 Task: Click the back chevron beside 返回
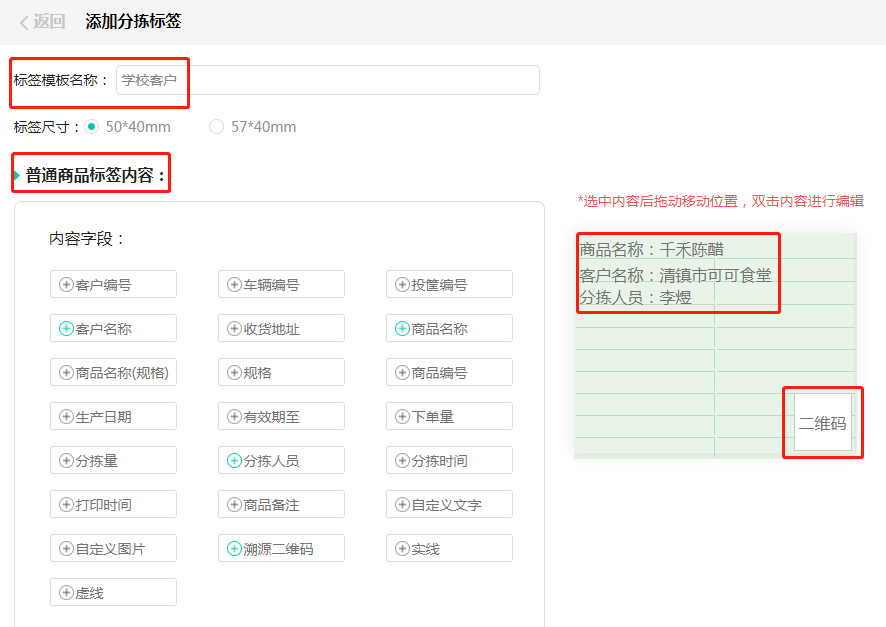click(25, 21)
